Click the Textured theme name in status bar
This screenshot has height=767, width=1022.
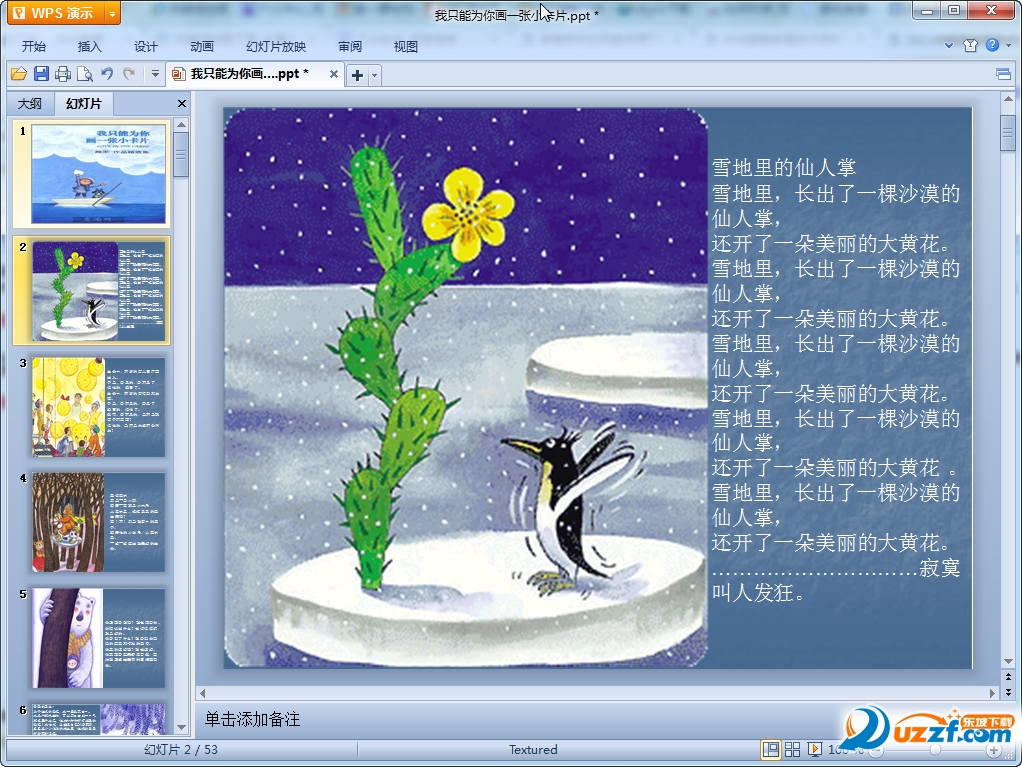click(533, 750)
